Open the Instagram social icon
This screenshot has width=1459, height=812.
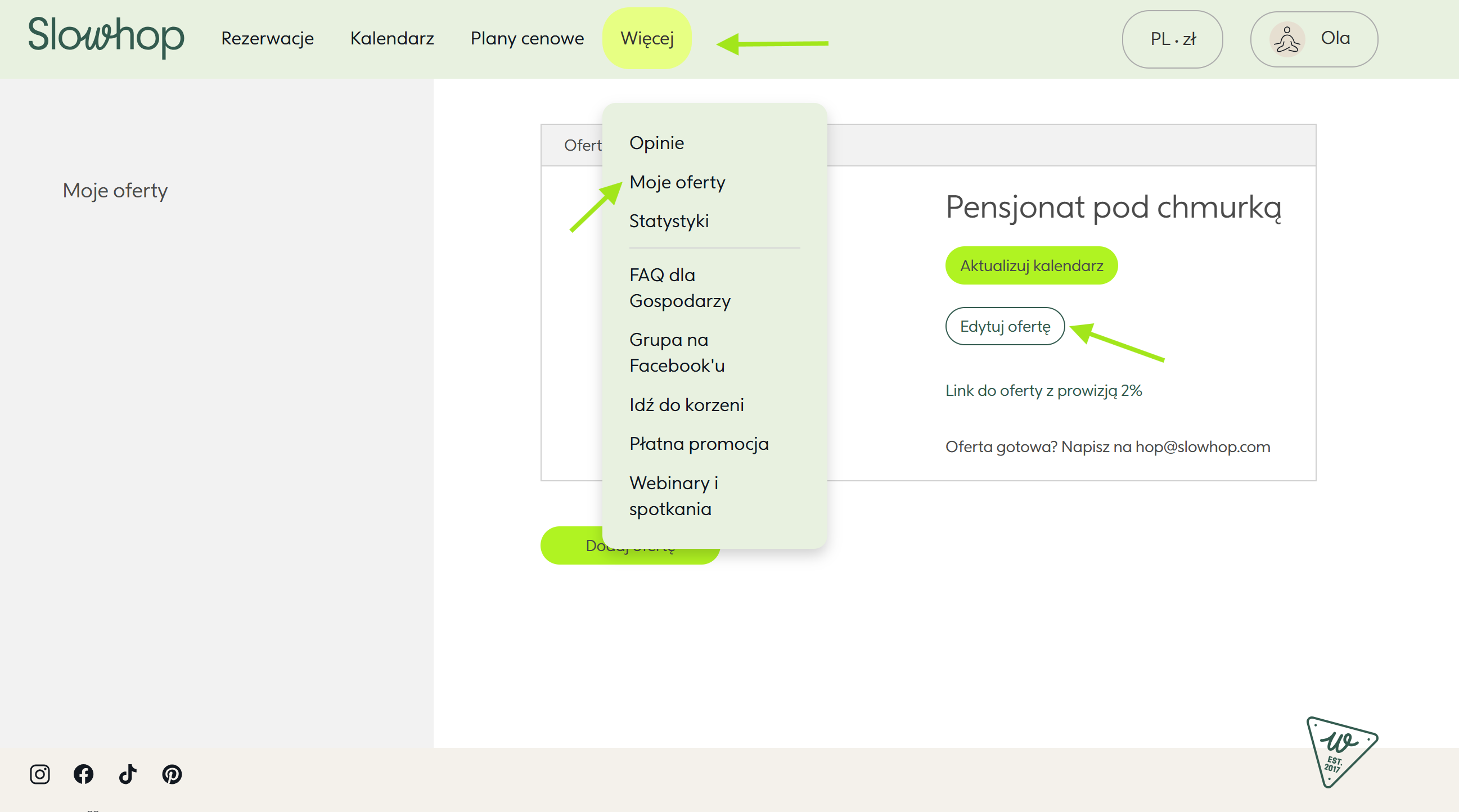click(39, 774)
